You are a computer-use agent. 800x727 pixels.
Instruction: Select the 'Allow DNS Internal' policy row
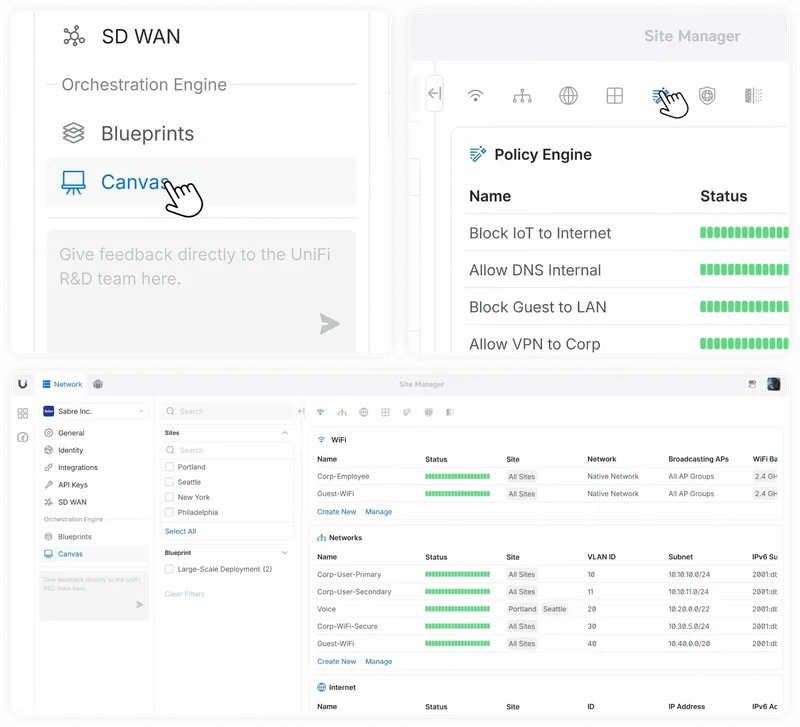pyautogui.click(x=627, y=270)
